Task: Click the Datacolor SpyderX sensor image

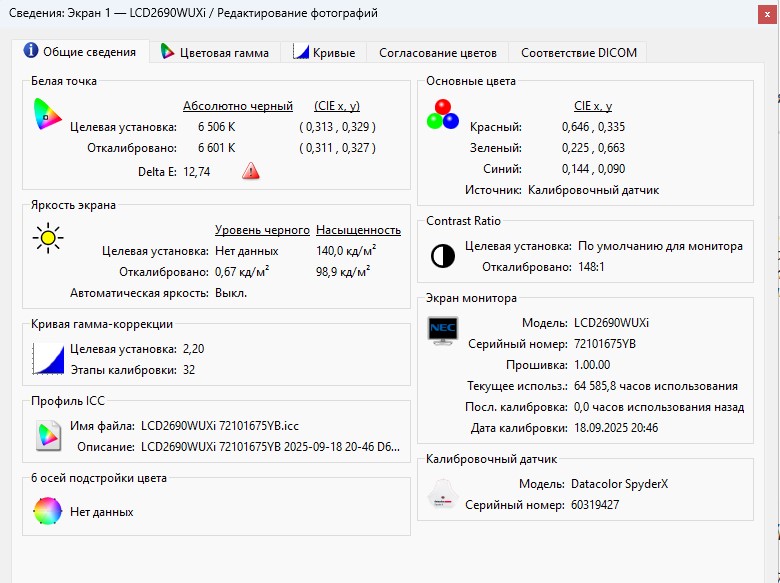Action: [441, 493]
